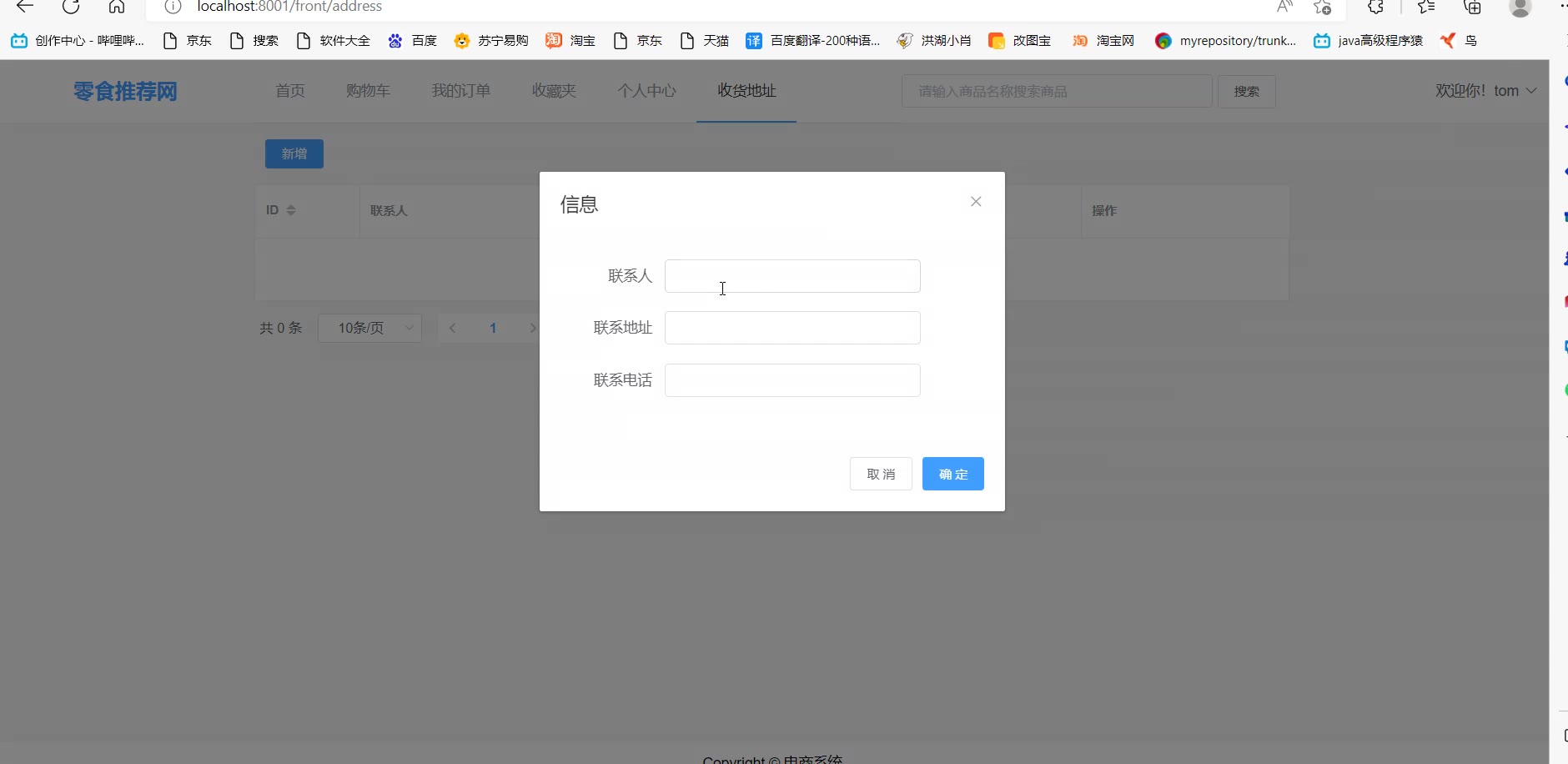Viewport: 1568px width, 764px height.
Task: Reload the page with refresh icon
Action: click(71, 7)
